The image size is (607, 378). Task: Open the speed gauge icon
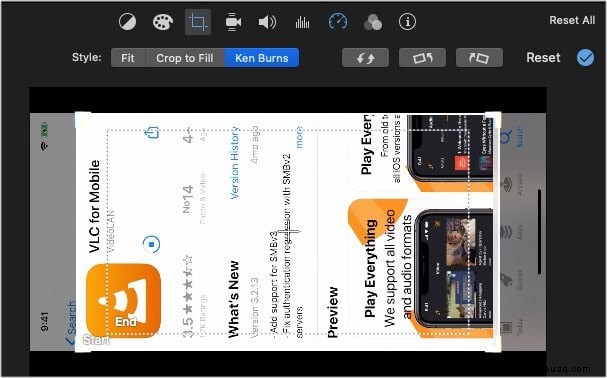(338, 22)
